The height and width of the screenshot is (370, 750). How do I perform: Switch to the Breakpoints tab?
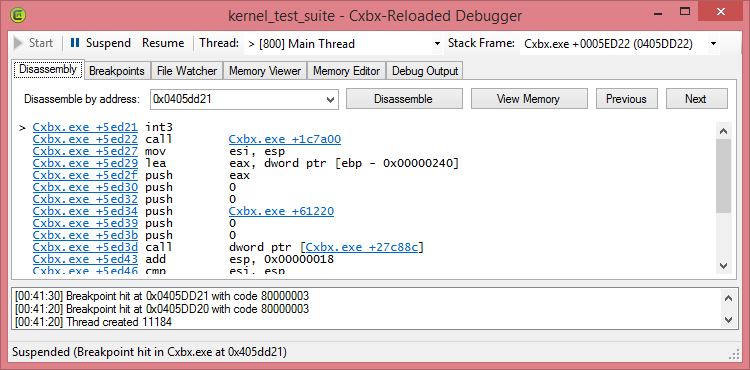click(117, 71)
